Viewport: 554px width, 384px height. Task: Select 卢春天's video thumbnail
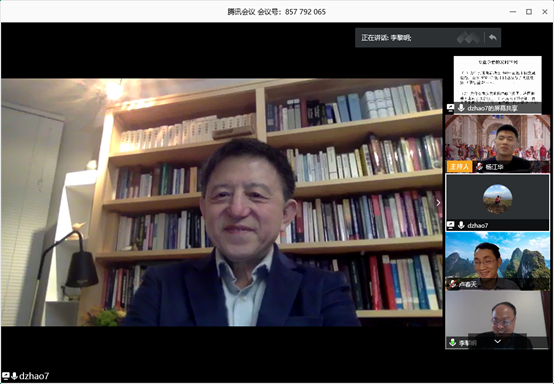[497, 261]
